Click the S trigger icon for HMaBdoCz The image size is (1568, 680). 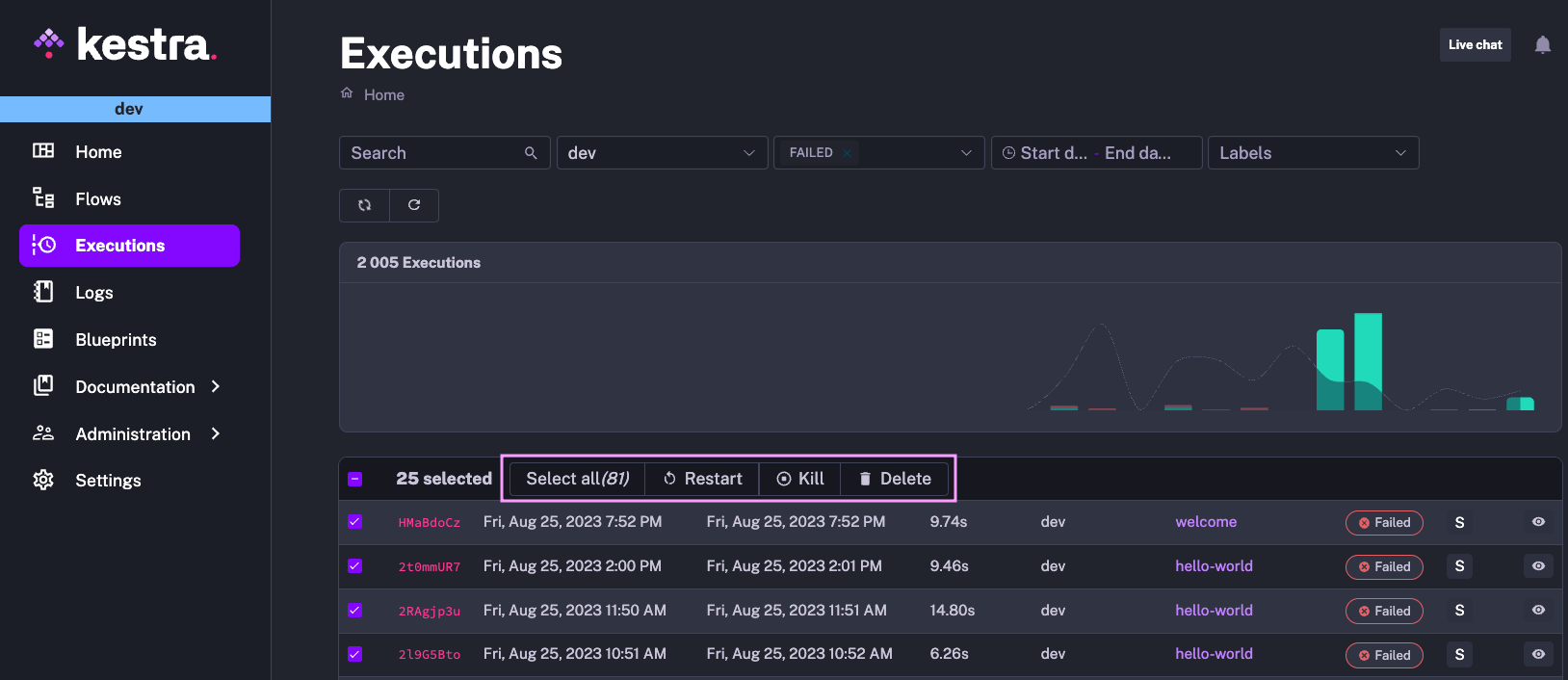pos(1459,522)
